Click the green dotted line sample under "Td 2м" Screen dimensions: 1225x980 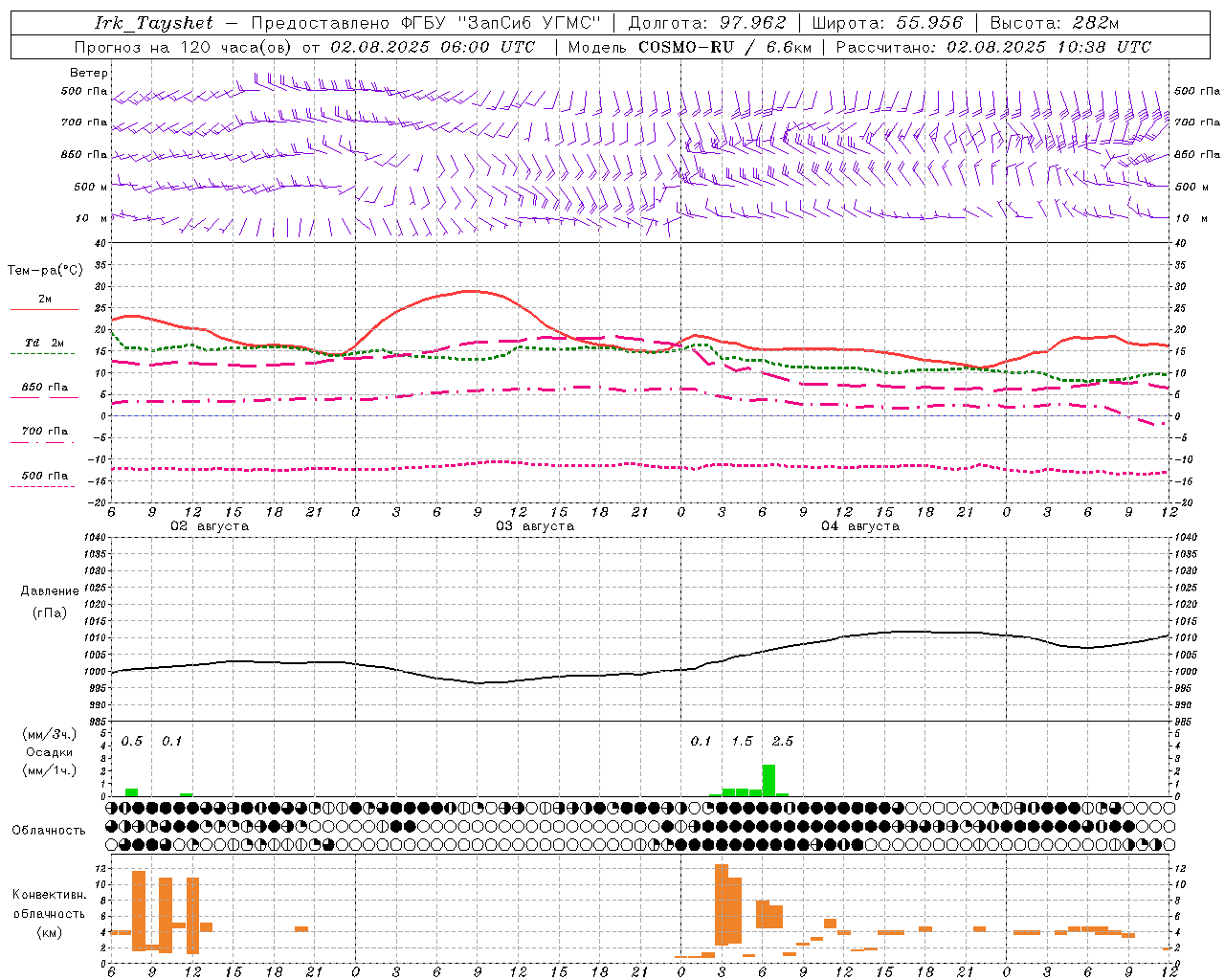click(44, 354)
